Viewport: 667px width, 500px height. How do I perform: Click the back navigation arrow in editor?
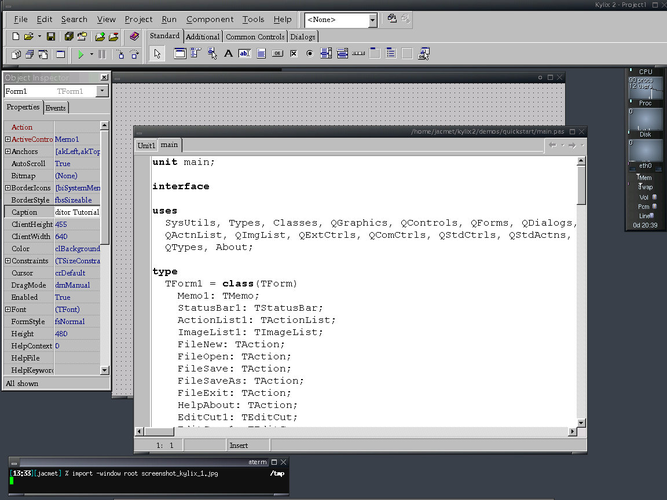coord(553,145)
